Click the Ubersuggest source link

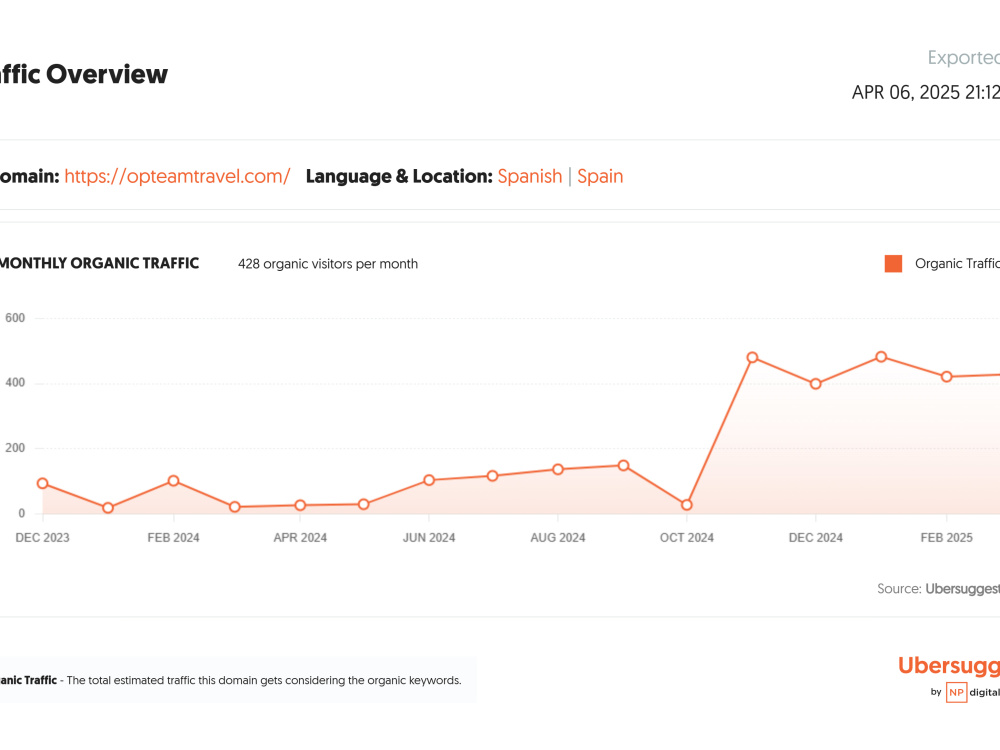click(962, 589)
